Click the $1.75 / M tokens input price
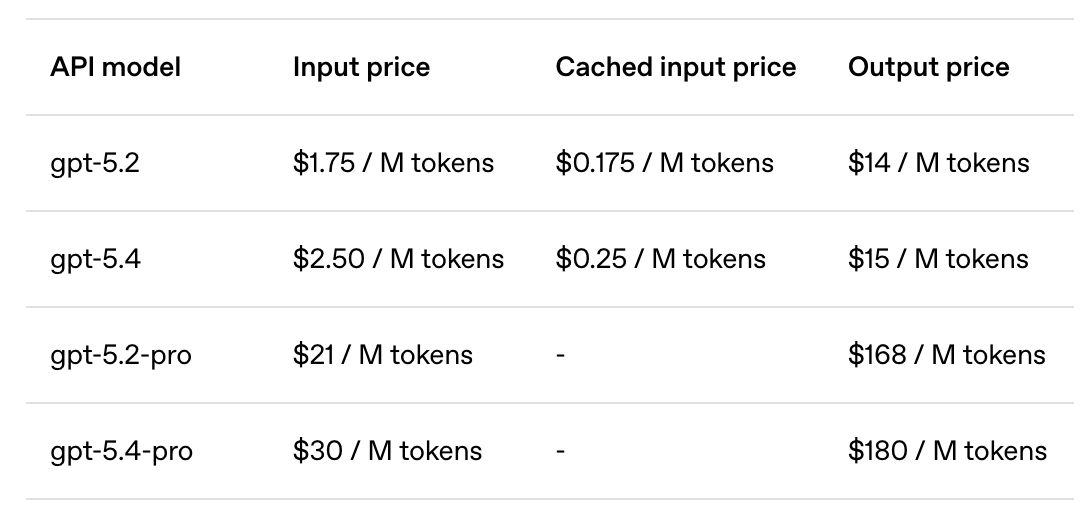1080x514 pixels. [x=393, y=163]
